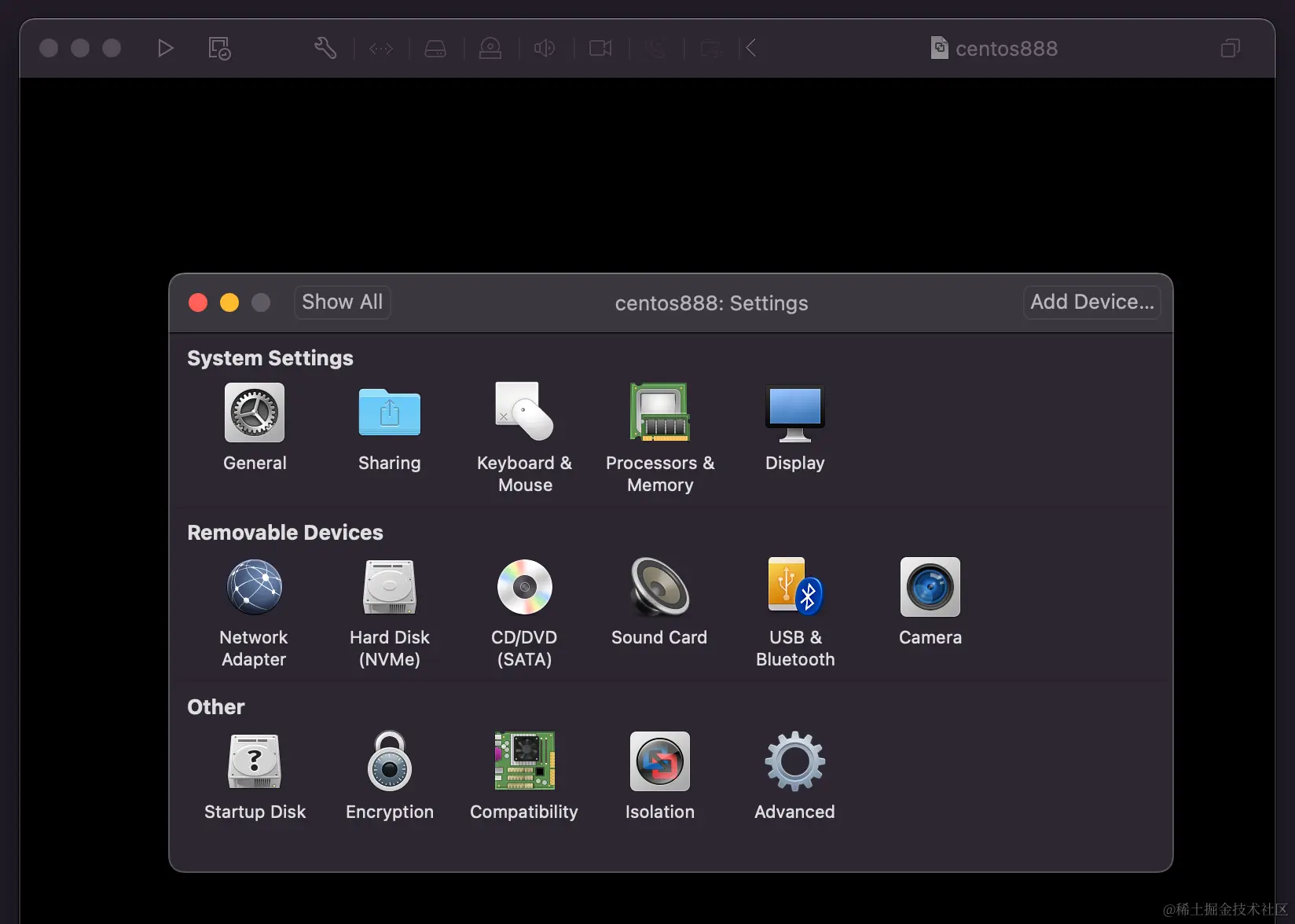Click the hard disk icon in VM toolbar
Image resolution: width=1295 pixels, height=924 pixels.
tap(435, 49)
